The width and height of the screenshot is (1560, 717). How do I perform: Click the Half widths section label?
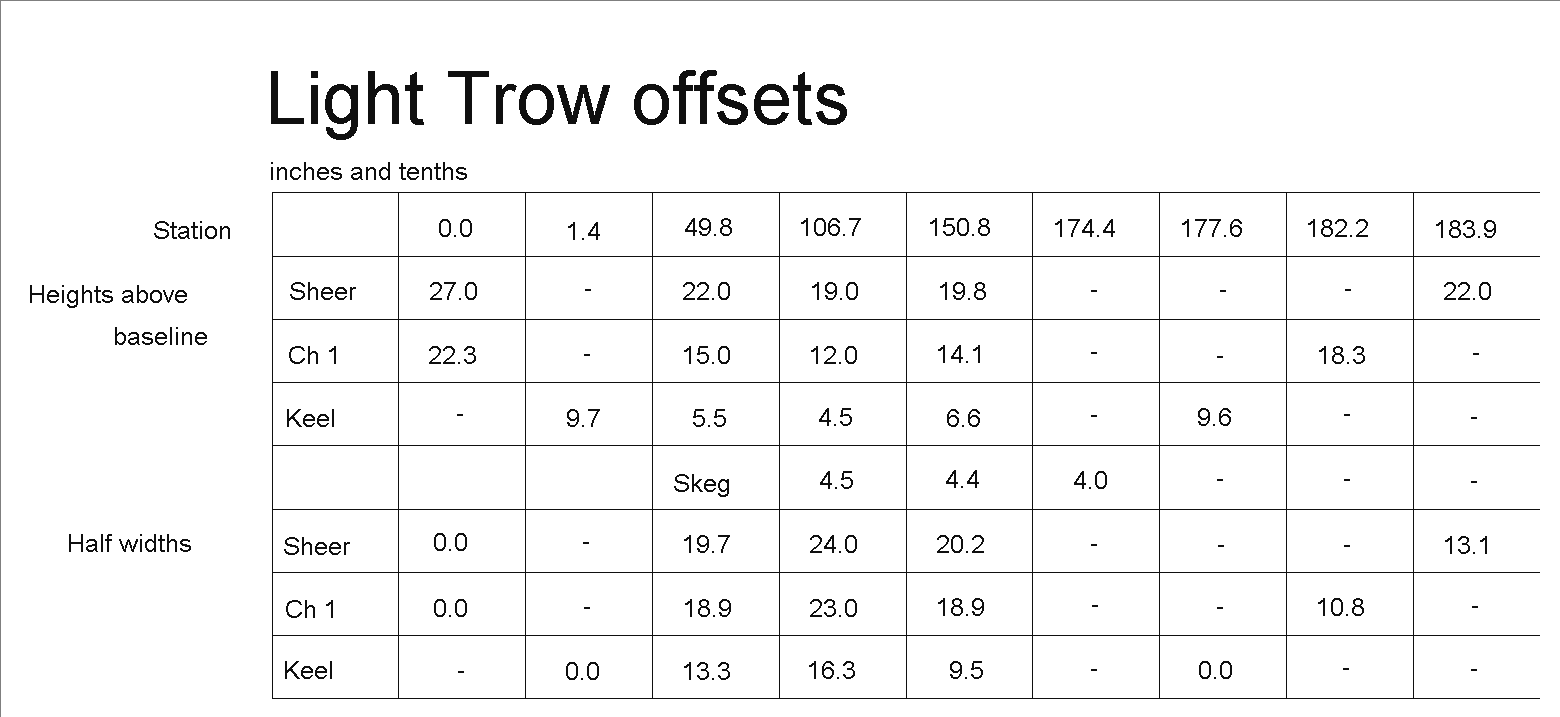pyautogui.click(x=129, y=543)
